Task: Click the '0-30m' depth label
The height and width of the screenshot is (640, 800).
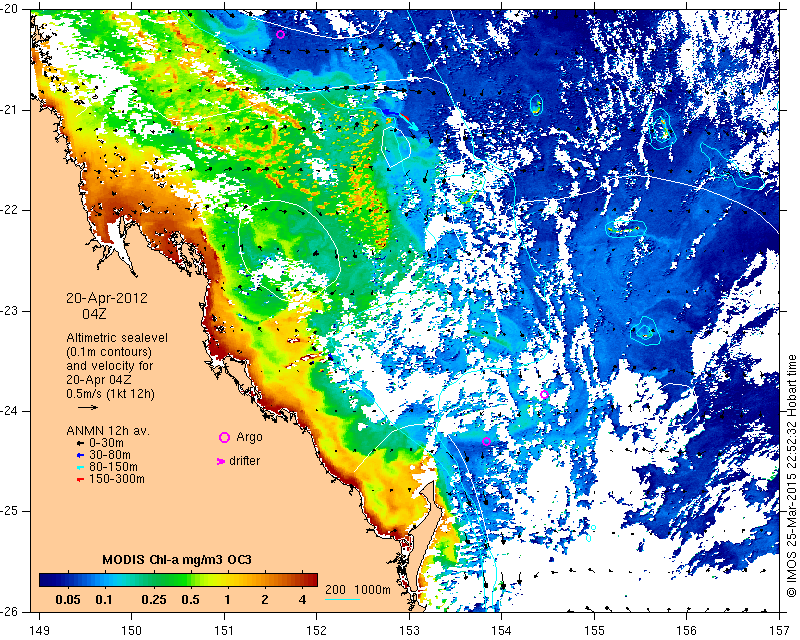Action: coord(106,443)
